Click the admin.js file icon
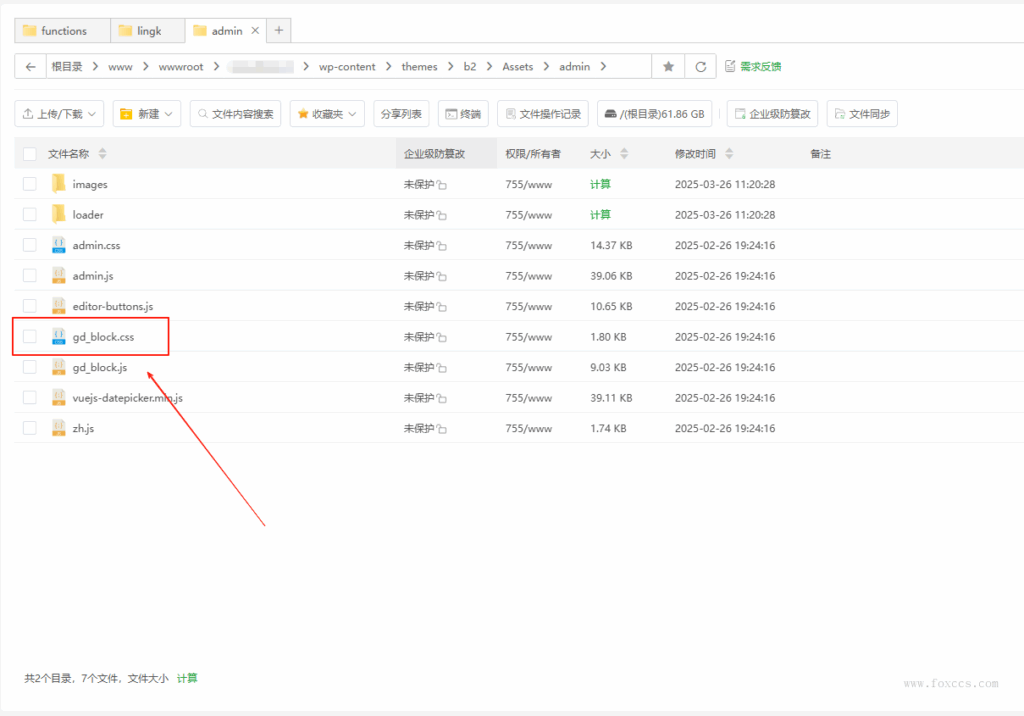The height and width of the screenshot is (716, 1024). click(59, 275)
